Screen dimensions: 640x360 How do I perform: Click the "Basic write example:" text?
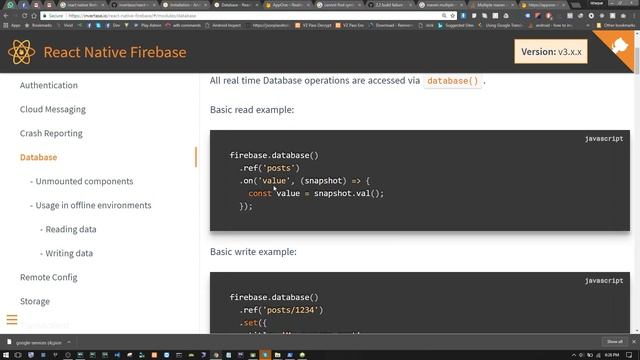coord(253,252)
